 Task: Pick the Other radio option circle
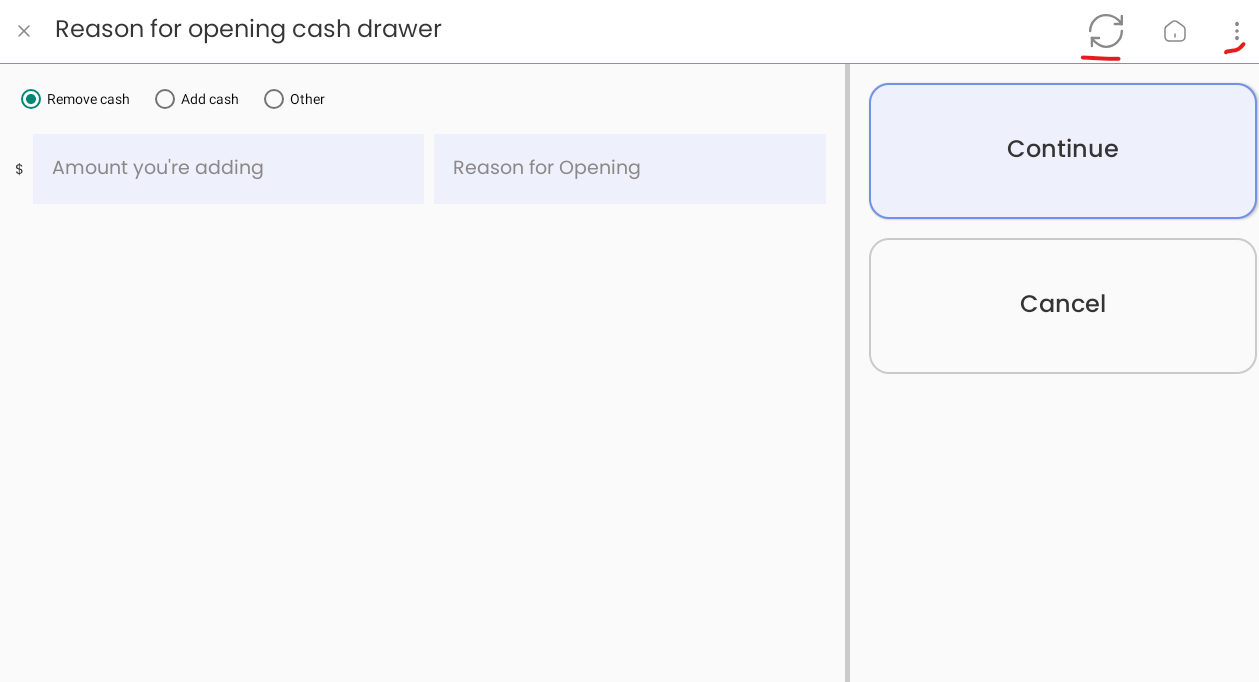[x=274, y=99]
